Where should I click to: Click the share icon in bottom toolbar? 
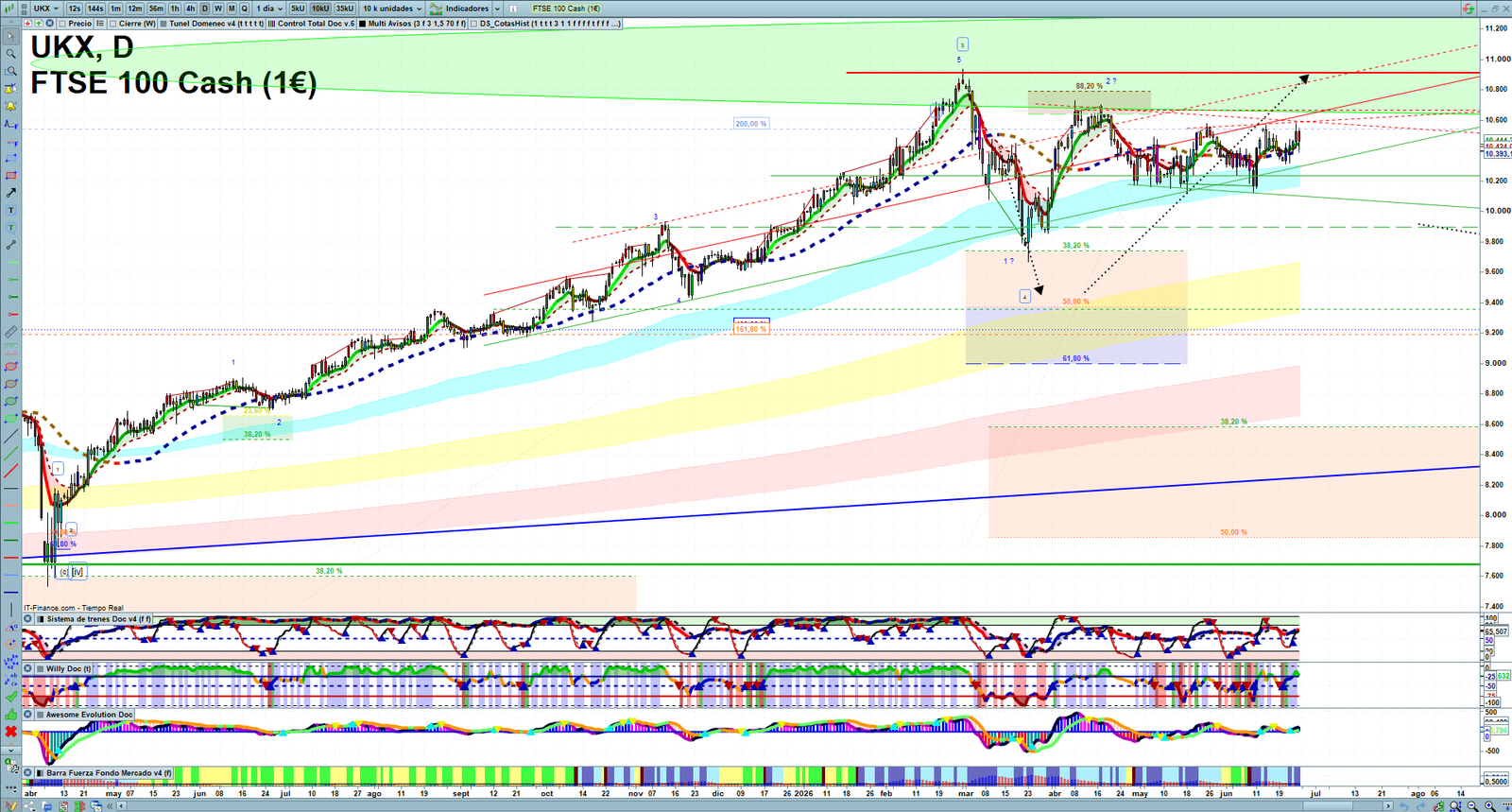(29, 805)
